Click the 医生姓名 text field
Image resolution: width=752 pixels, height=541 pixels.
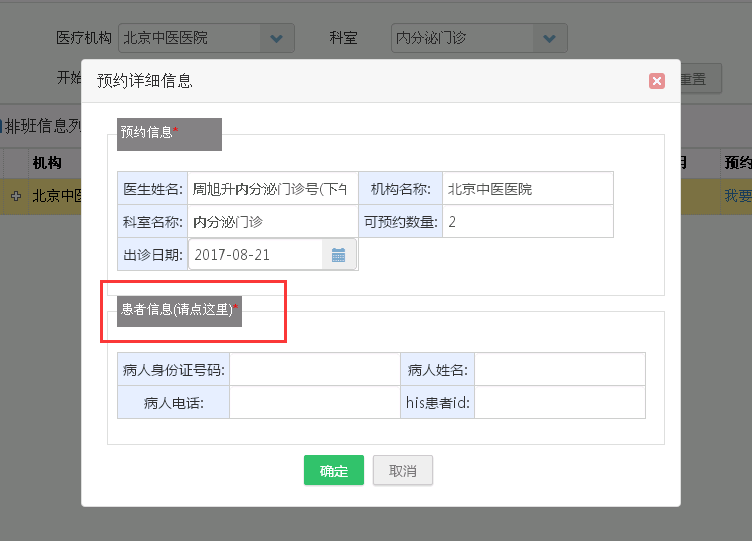pos(270,189)
